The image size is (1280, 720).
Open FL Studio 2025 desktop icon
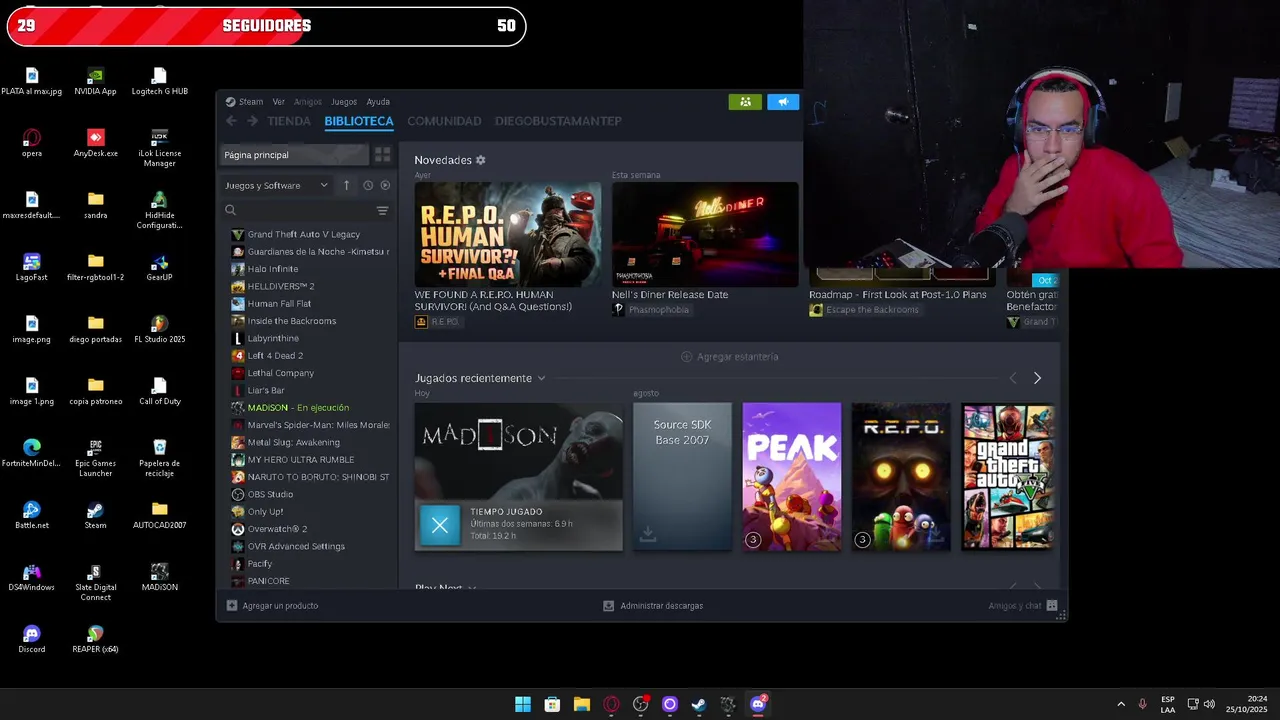pos(159,329)
